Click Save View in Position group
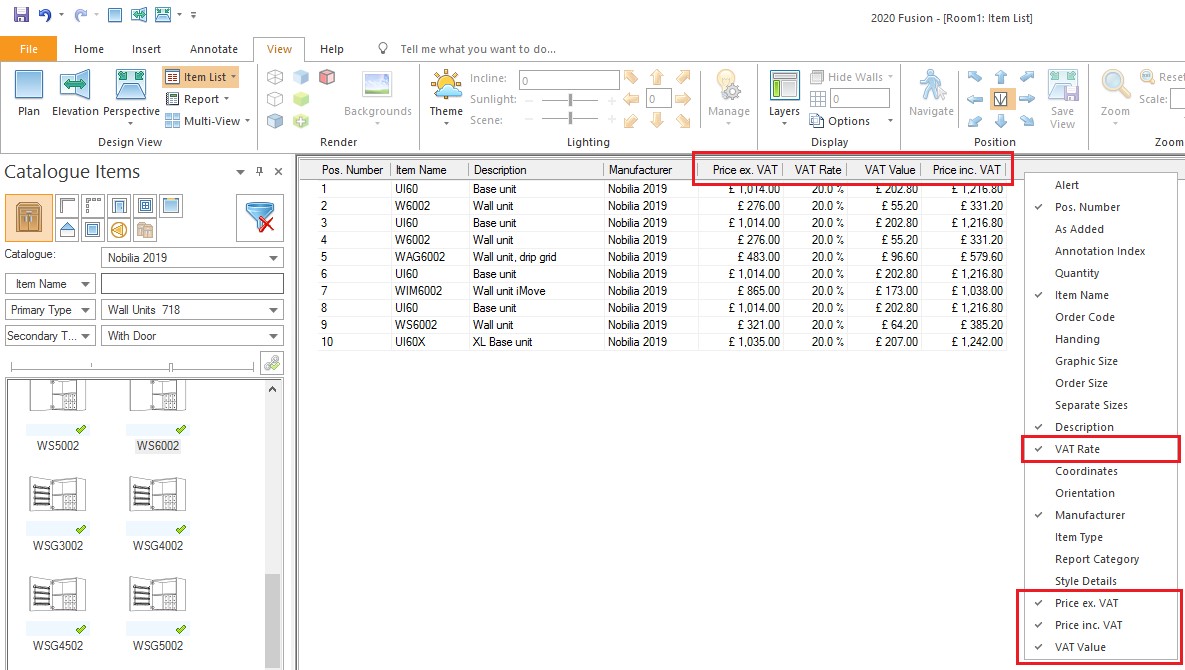1185x670 pixels. 1062,100
